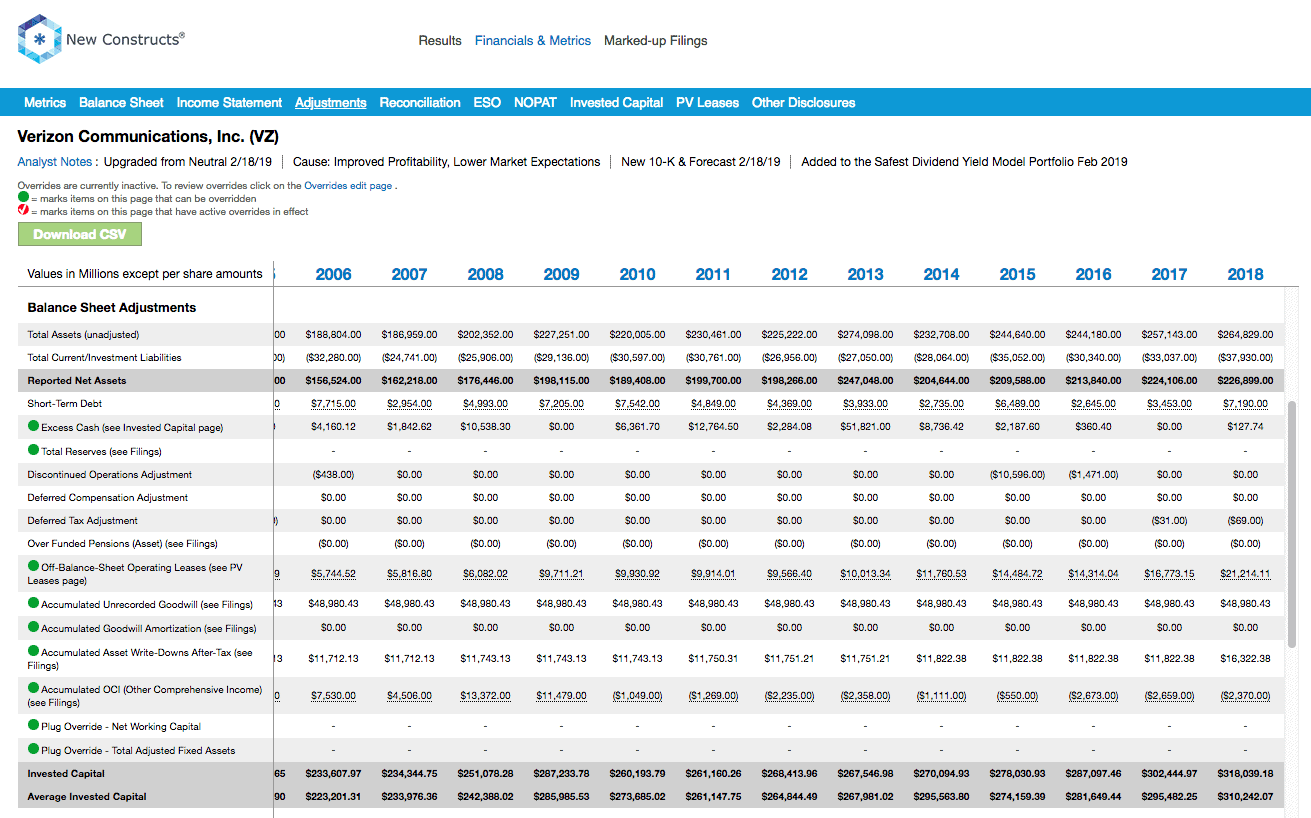Image resolution: width=1311 pixels, height=818 pixels.
Task: Open 2016 Accumulated OCI value ($2,673.00)
Action: pos(1093,696)
